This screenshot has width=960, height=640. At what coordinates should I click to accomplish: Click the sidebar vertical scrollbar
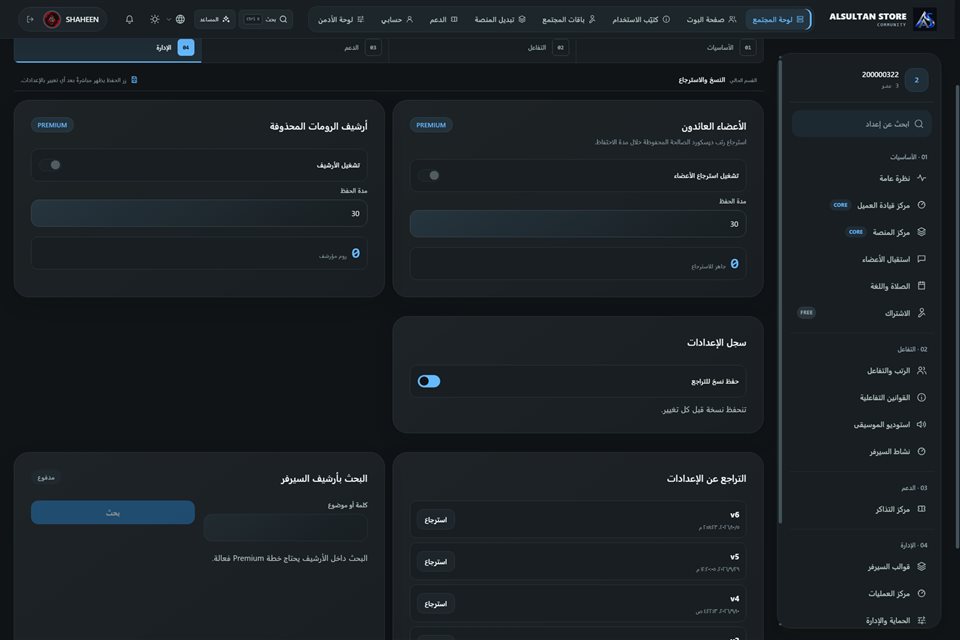[x=780, y=291]
